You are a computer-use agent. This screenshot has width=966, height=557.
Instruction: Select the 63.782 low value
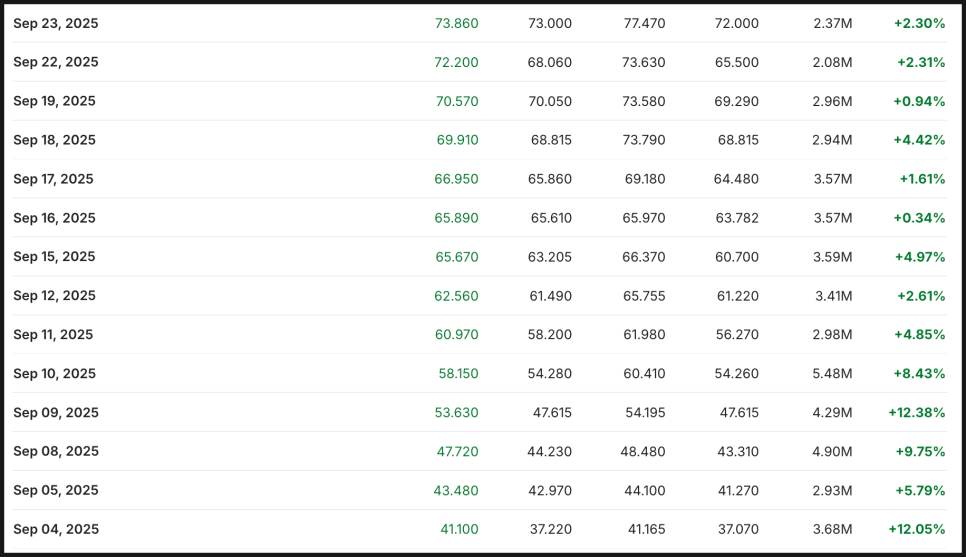click(x=737, y=218)
